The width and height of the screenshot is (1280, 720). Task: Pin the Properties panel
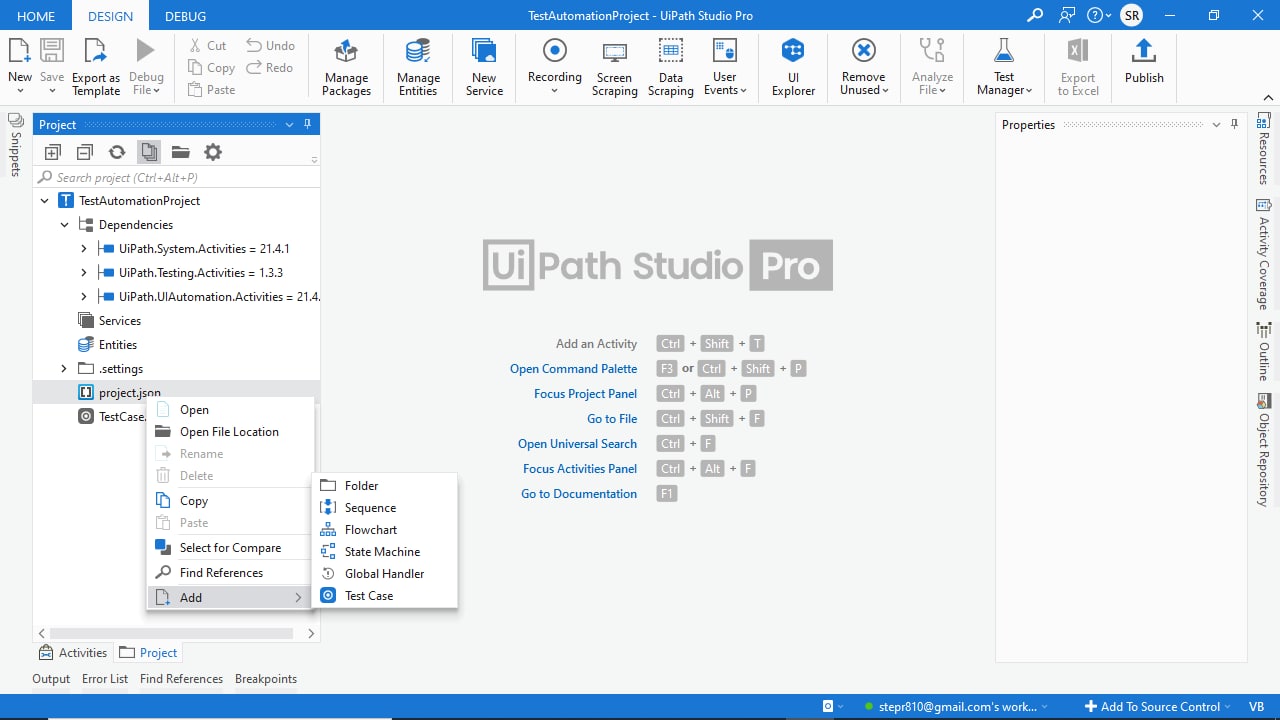tap(1235, 124)
